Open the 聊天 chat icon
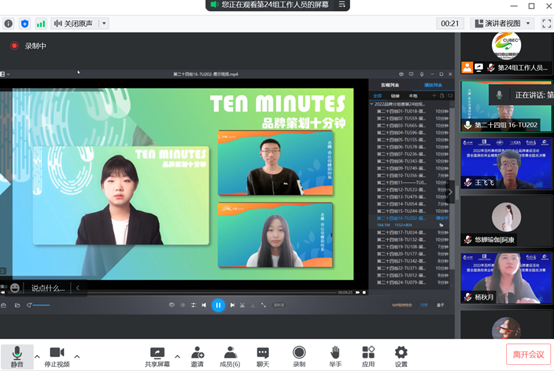The width and height of the screenshot is (554, 371). (263, 356)
